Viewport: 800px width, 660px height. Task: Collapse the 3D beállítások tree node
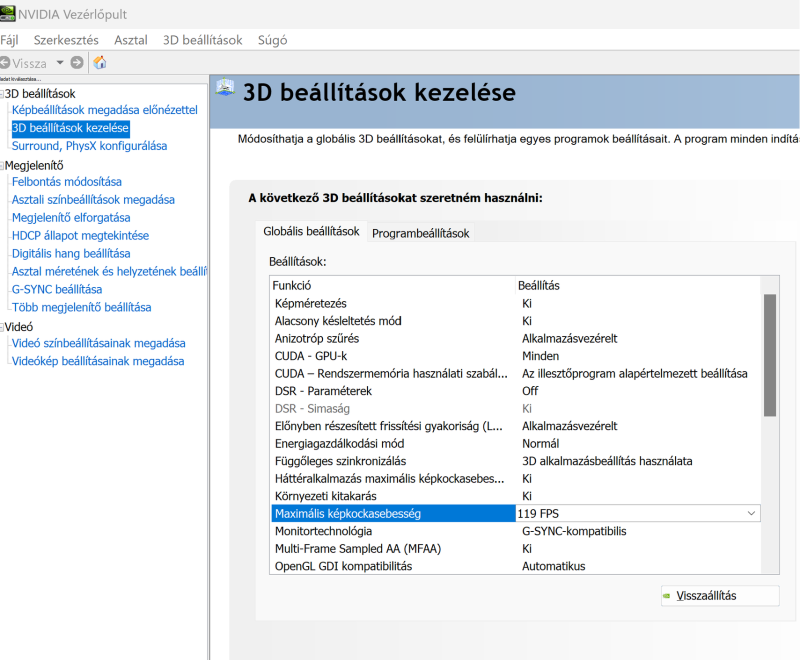point(2,94)
